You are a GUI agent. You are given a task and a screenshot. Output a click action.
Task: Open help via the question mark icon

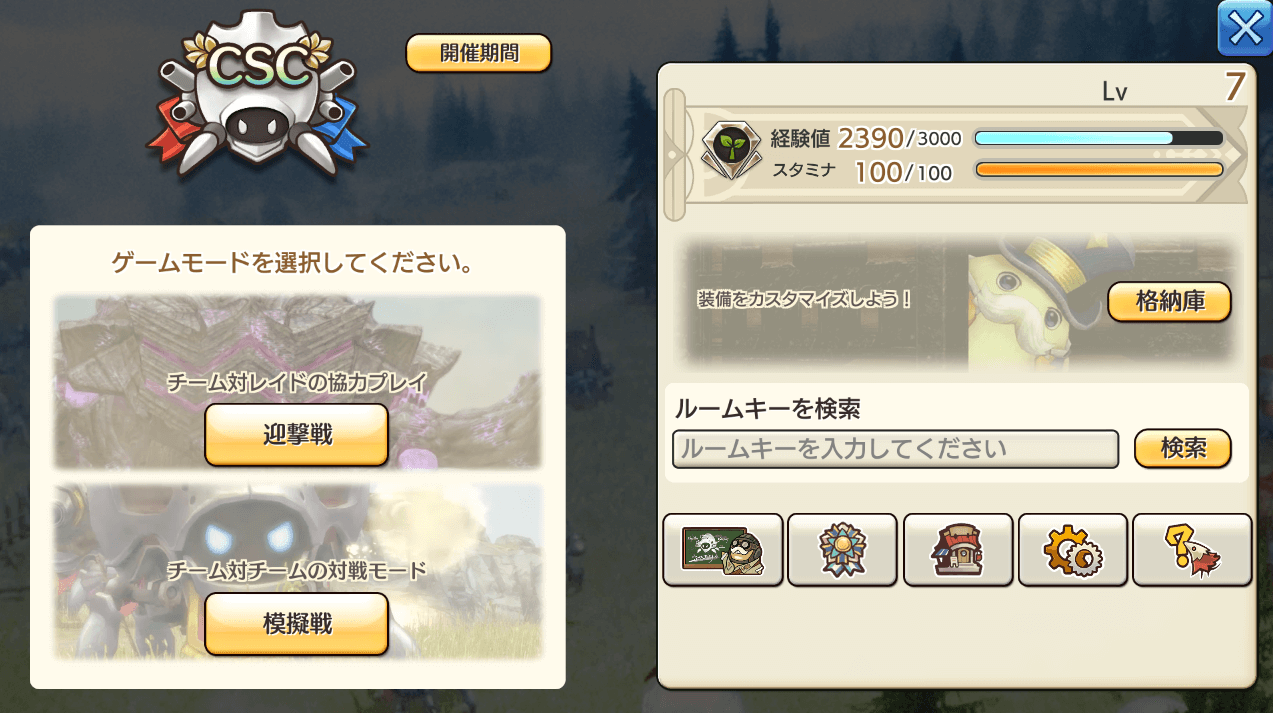pos(1192,549)
